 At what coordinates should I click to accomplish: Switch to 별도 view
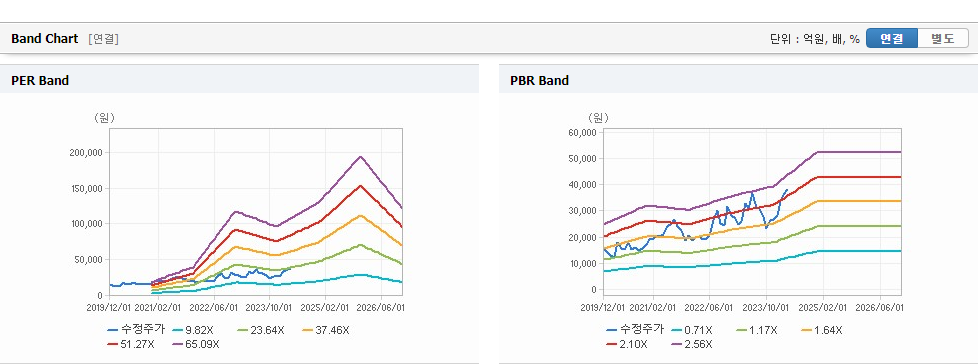[942, 39]
